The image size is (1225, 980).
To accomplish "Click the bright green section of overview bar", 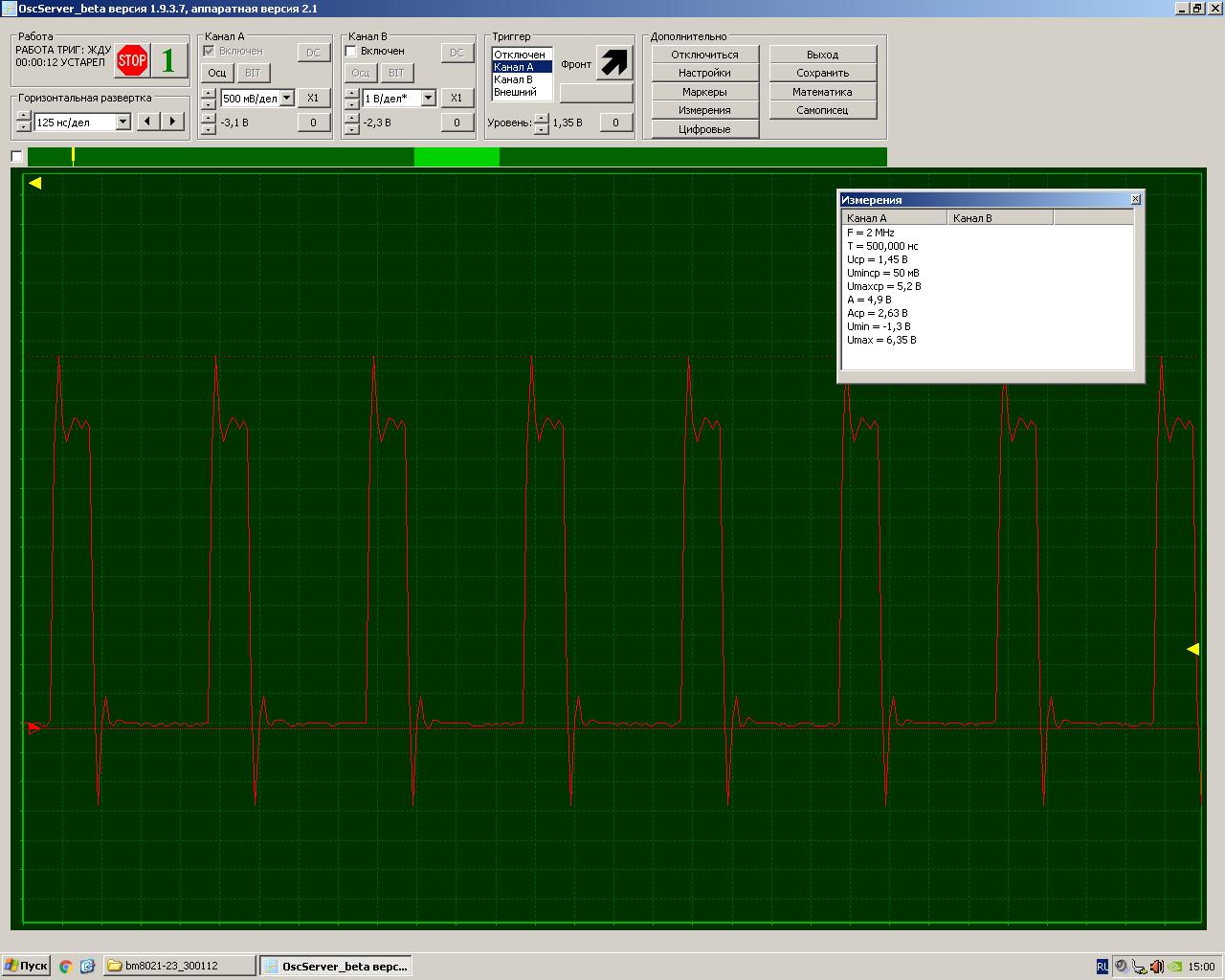I will pos(457,157).
